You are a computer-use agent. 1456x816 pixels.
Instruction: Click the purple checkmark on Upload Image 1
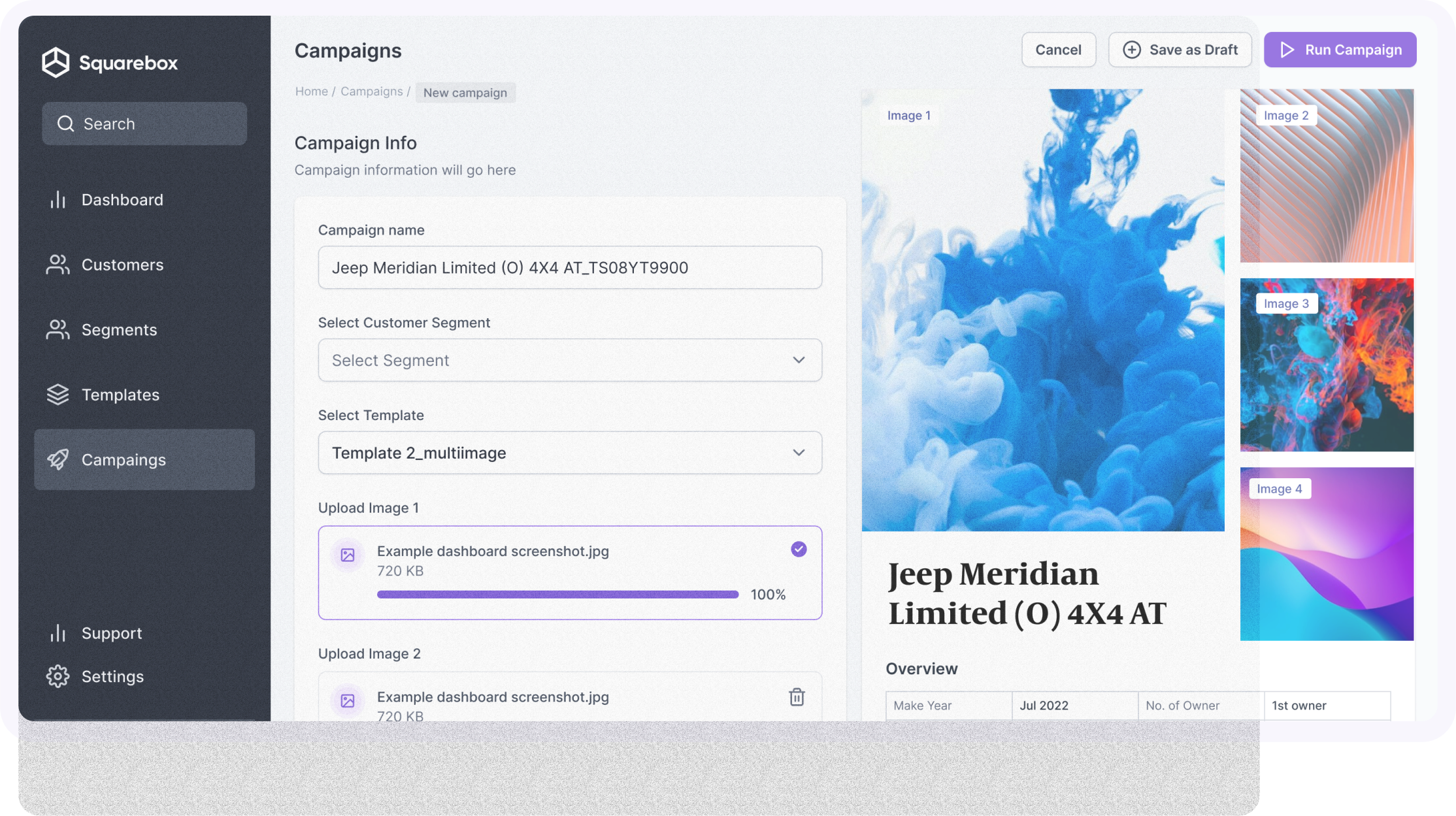(799, 549)
